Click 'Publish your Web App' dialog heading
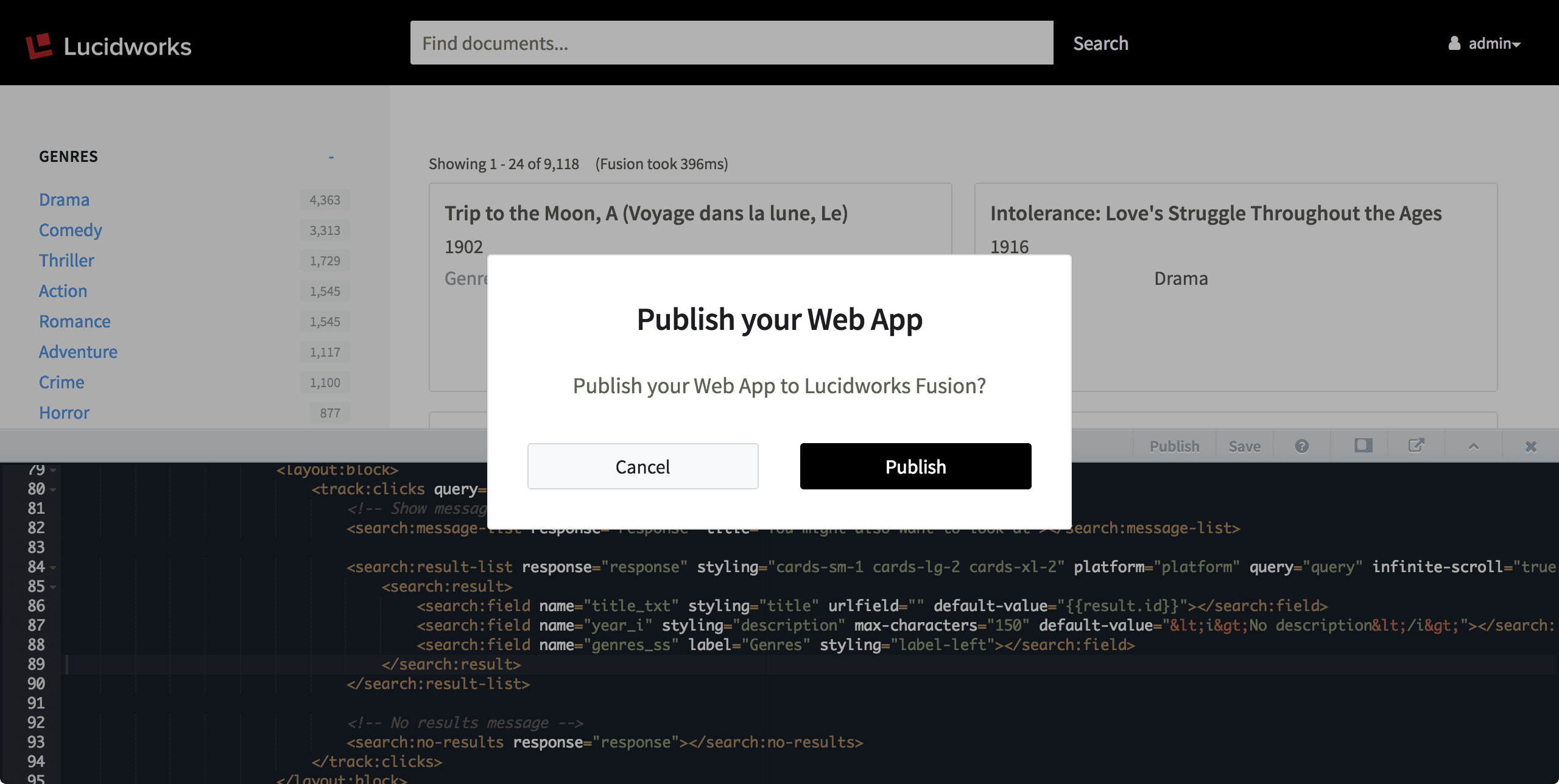1559x784 pixels. pyautogui.click(x=779, y=319)
